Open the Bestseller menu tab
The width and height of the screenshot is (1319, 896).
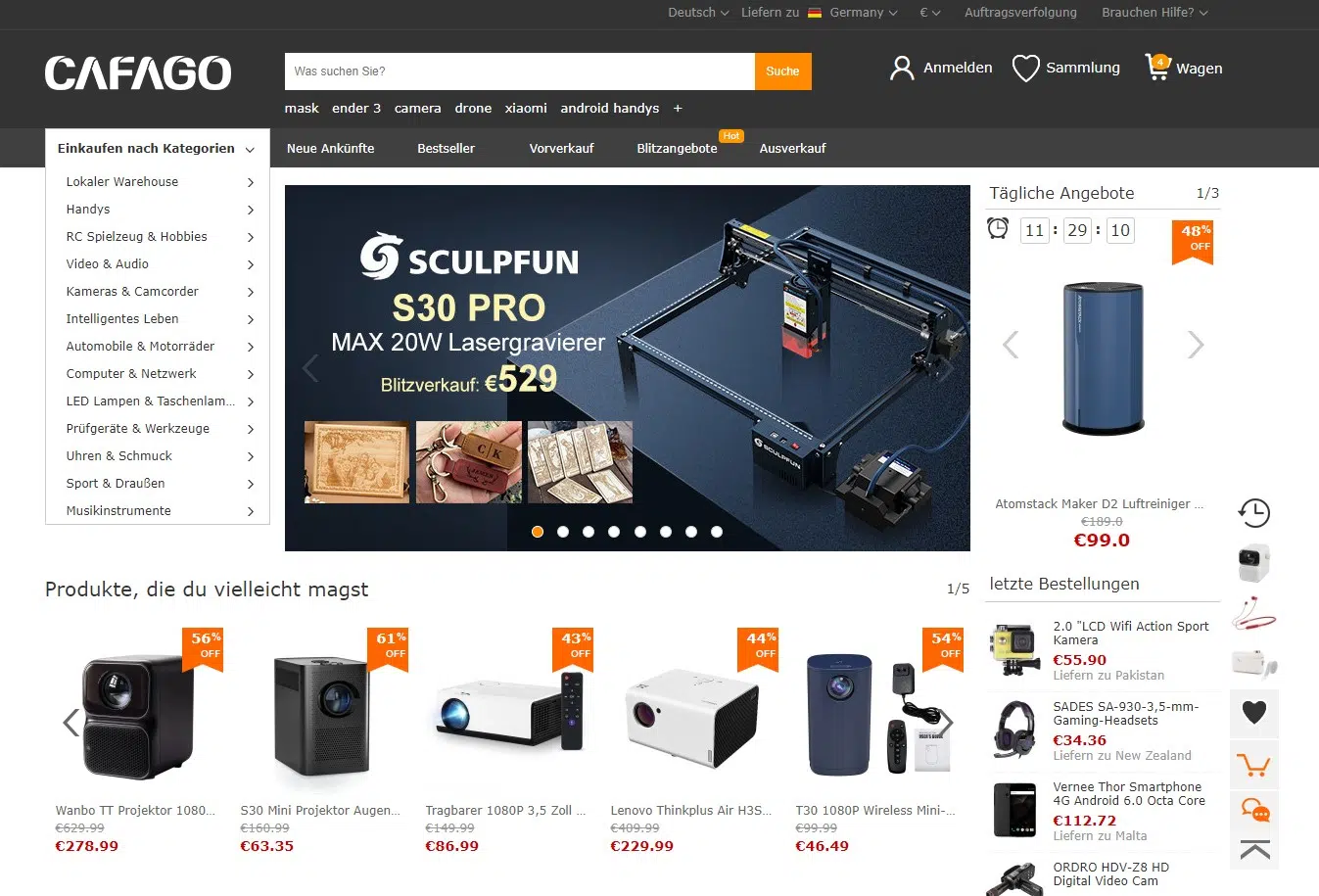coord(446,149)
